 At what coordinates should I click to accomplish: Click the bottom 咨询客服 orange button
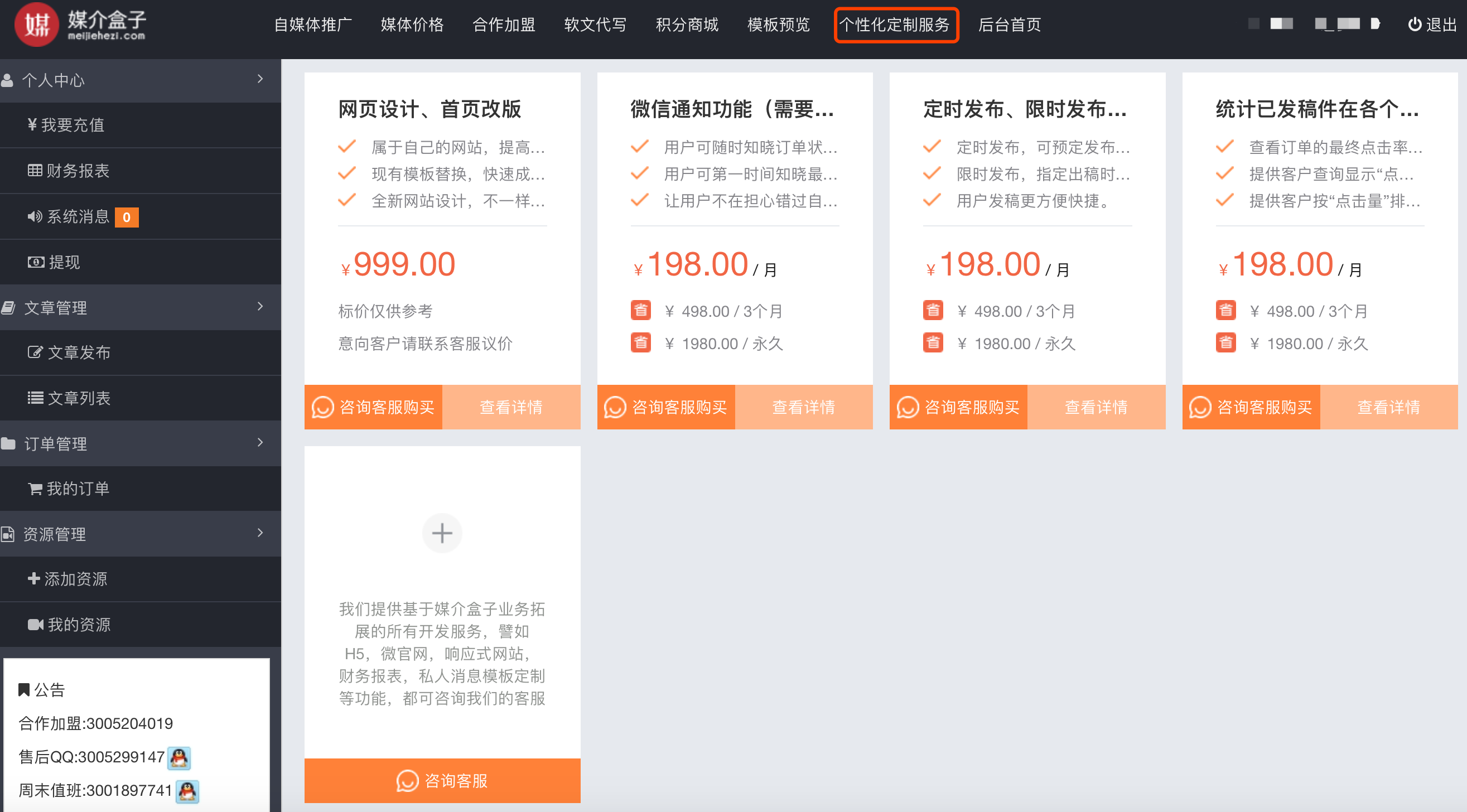click(x=442, y=781)
